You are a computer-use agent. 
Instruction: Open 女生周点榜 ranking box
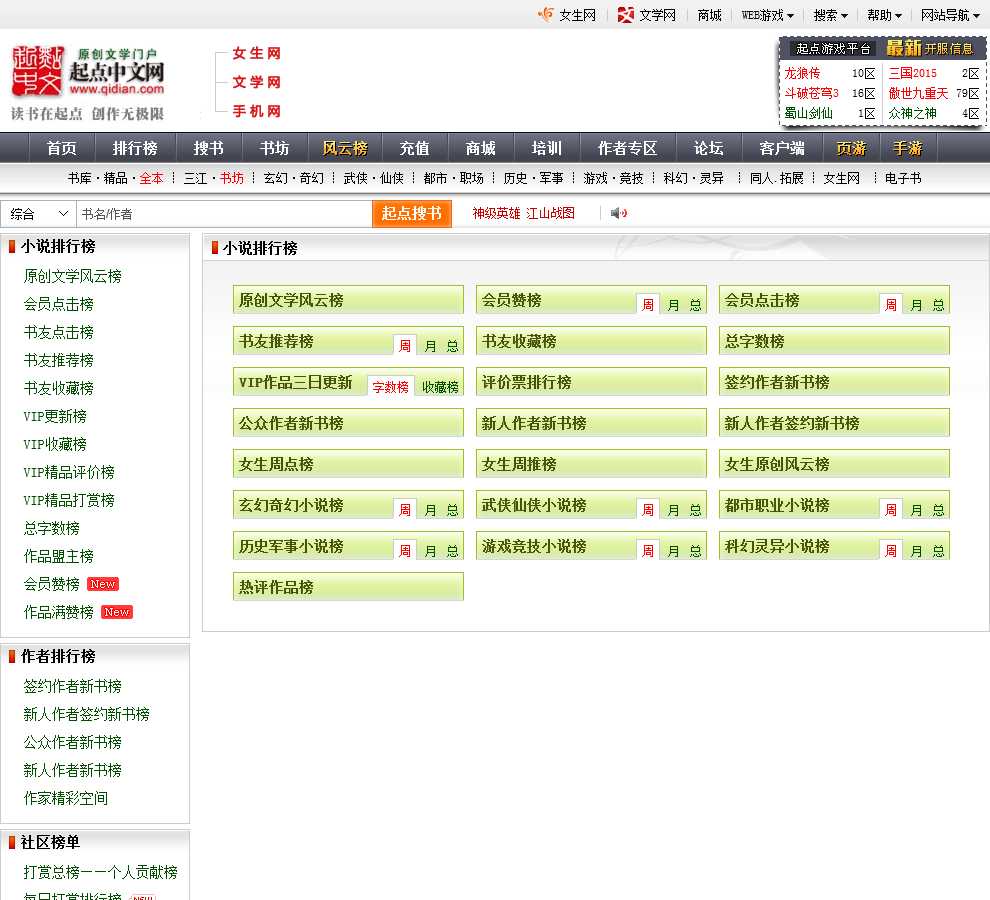pyautogui.click(x=348, y=464)
